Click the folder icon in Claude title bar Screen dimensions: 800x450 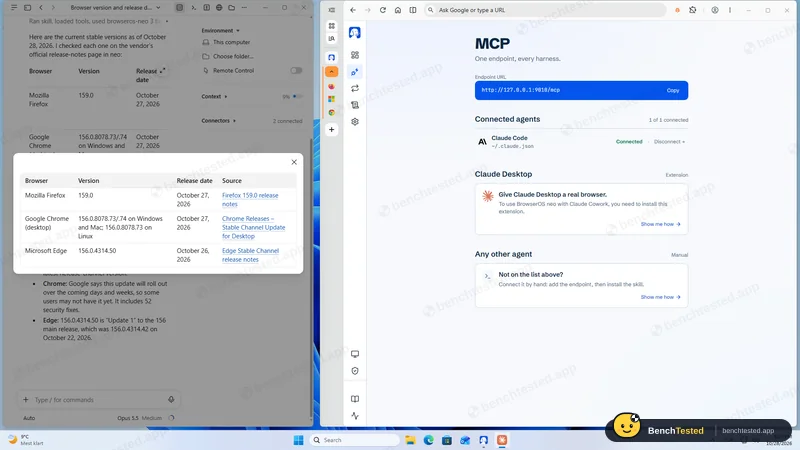232,8
